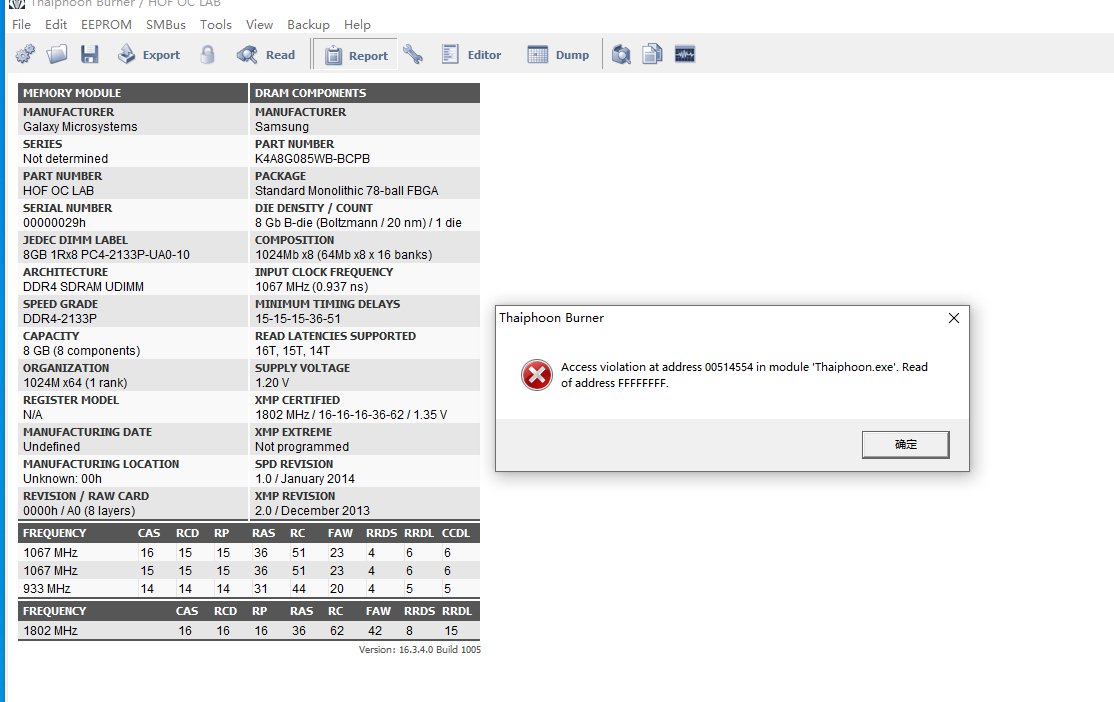Screen dimensions: 1114x702
Task: Open the Editor view
Action: coord(471,55)
